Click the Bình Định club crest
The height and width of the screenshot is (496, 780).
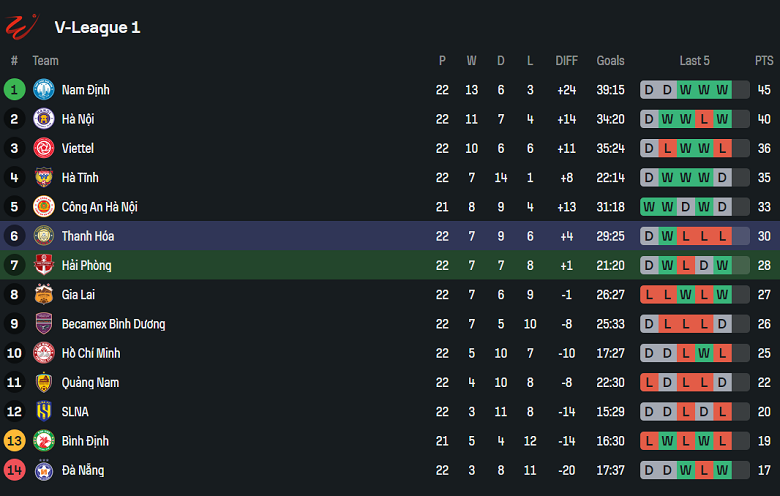tap(44, 441)
